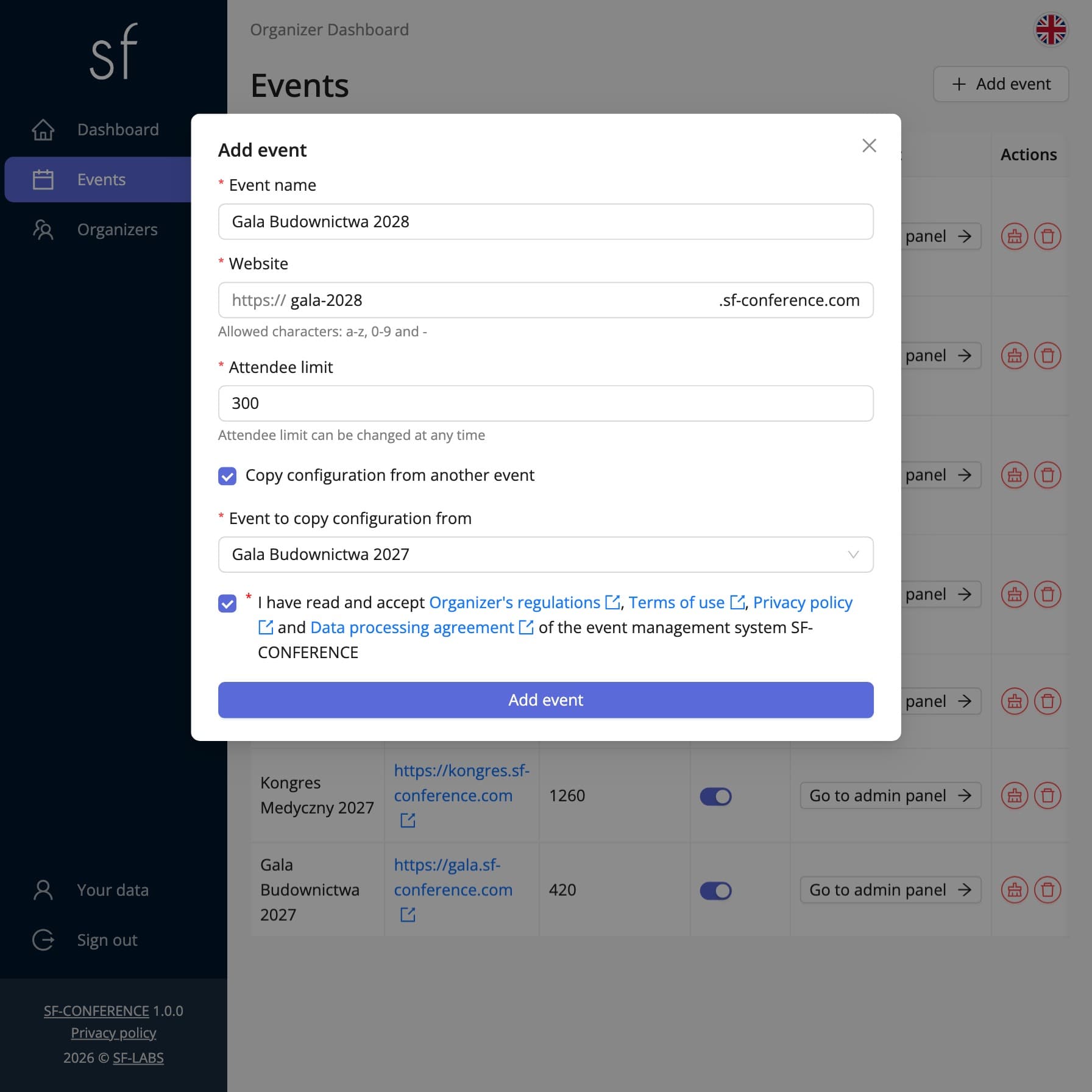Toggle the accept regulations checkbox

227,603
